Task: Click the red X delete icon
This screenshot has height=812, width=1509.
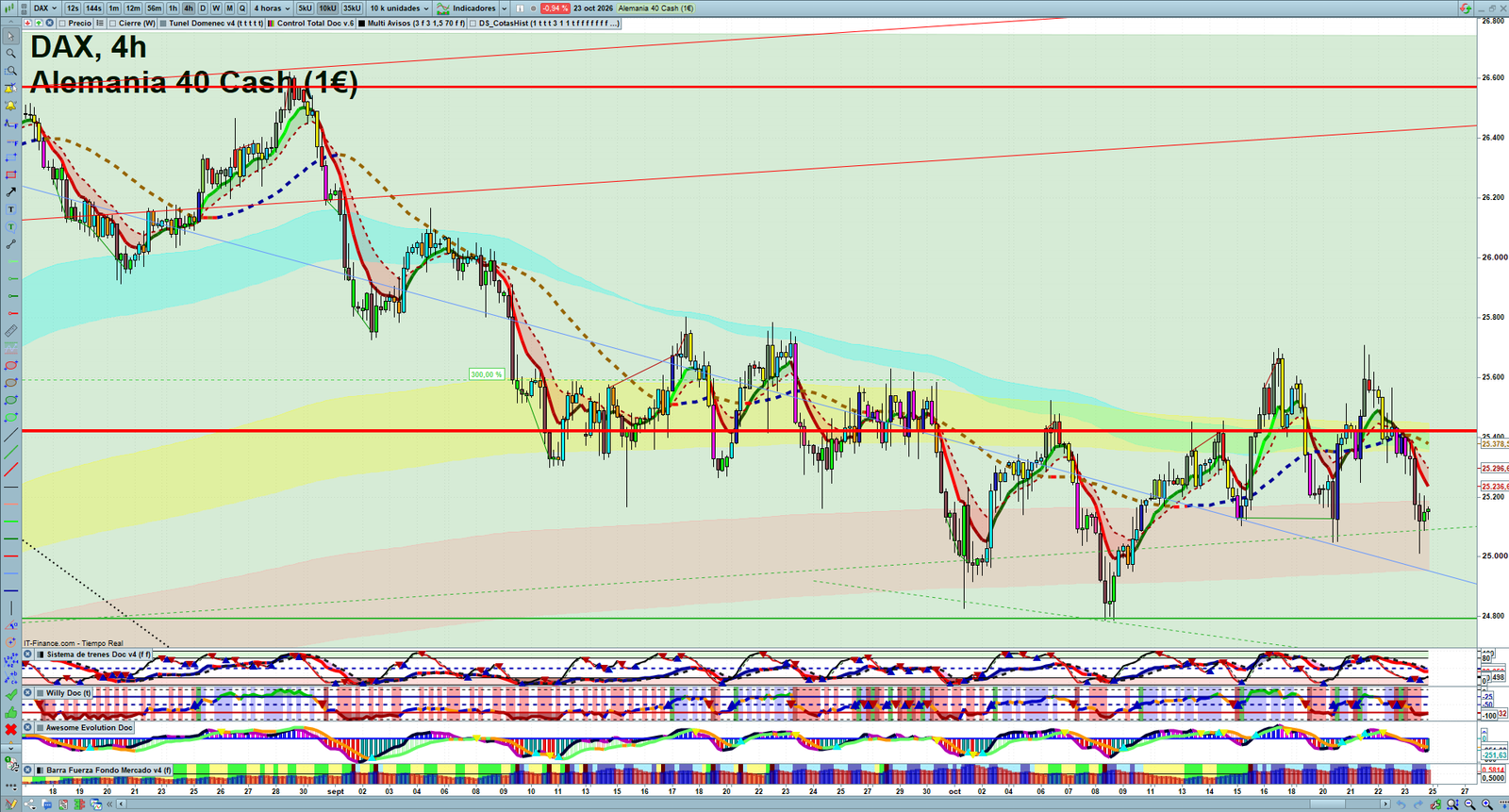Action: click(10, 730)
